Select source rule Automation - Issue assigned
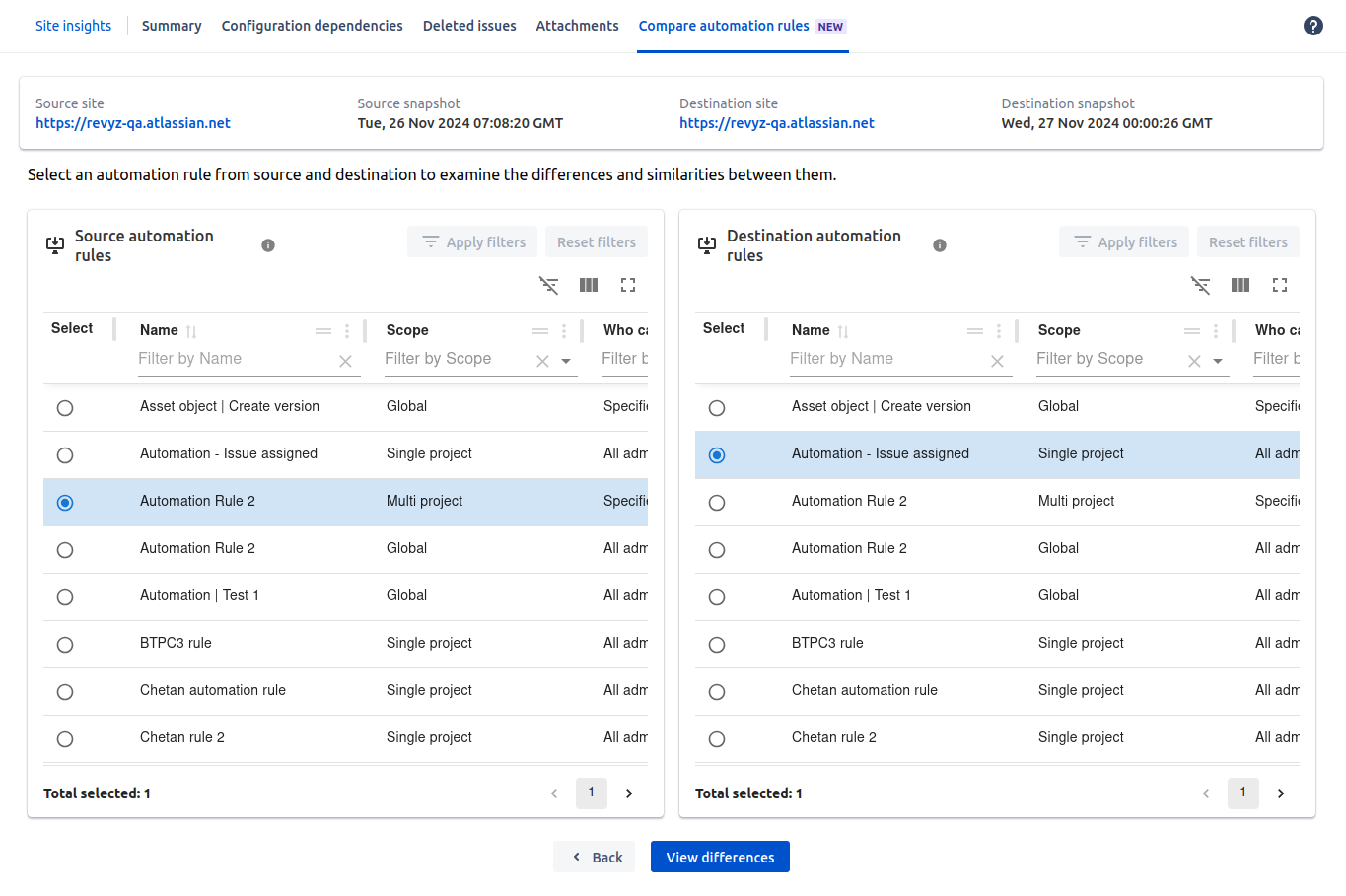 click(65, 455)
